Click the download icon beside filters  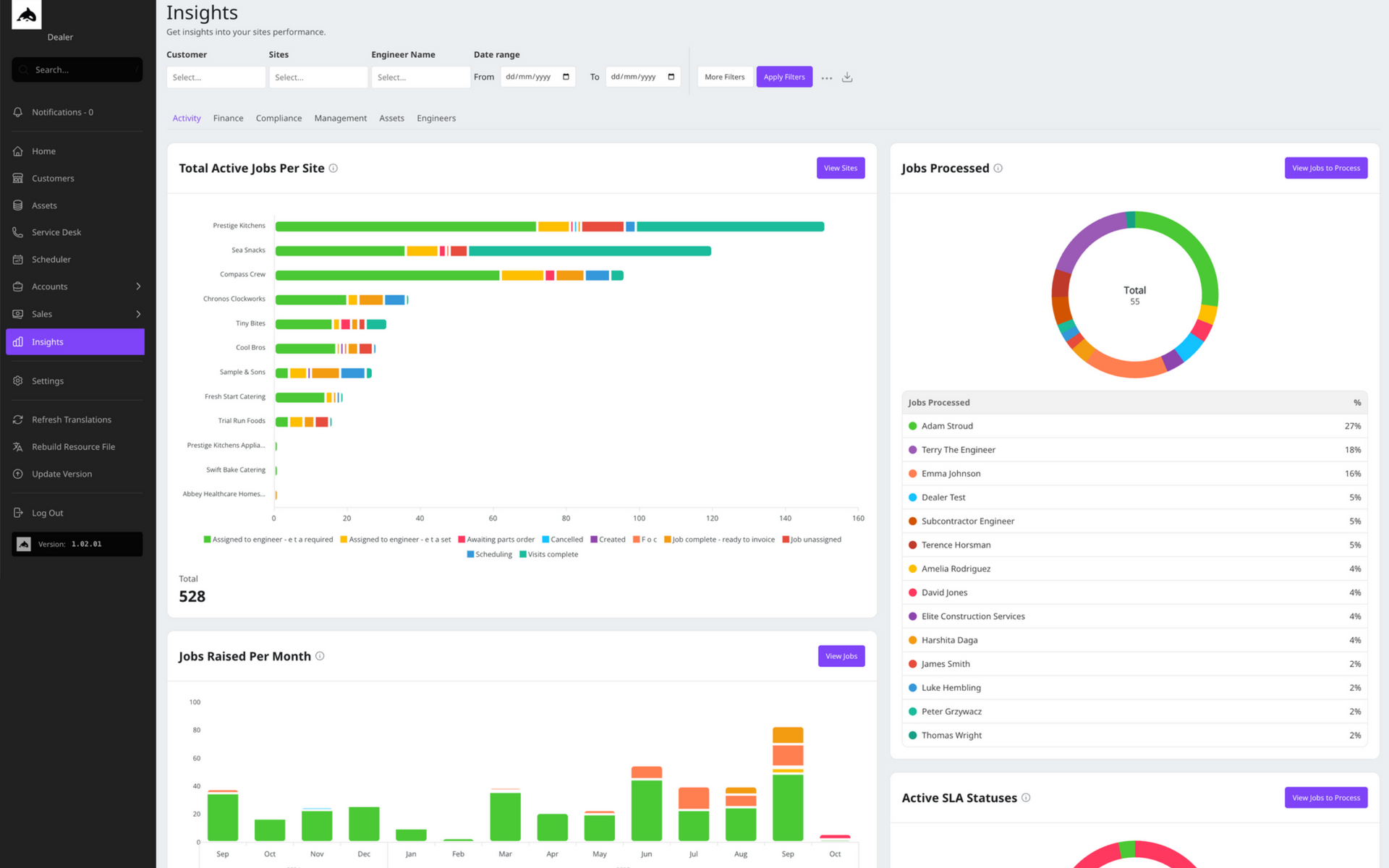point(847,77)
